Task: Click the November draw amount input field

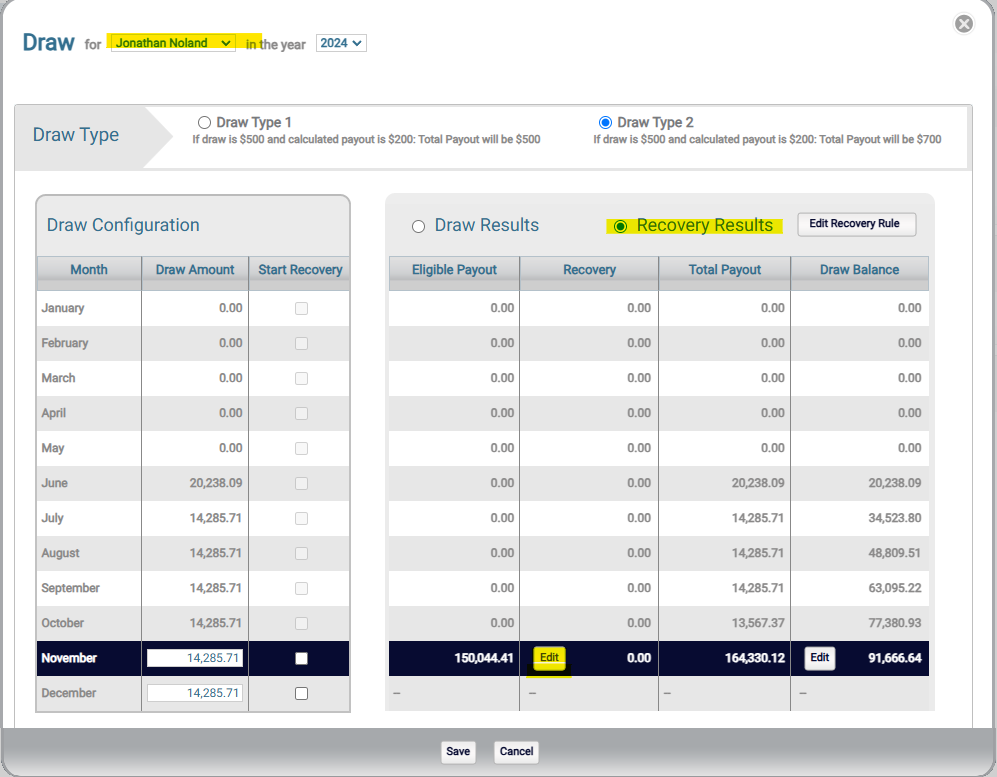Action: [x=195, y=658]
